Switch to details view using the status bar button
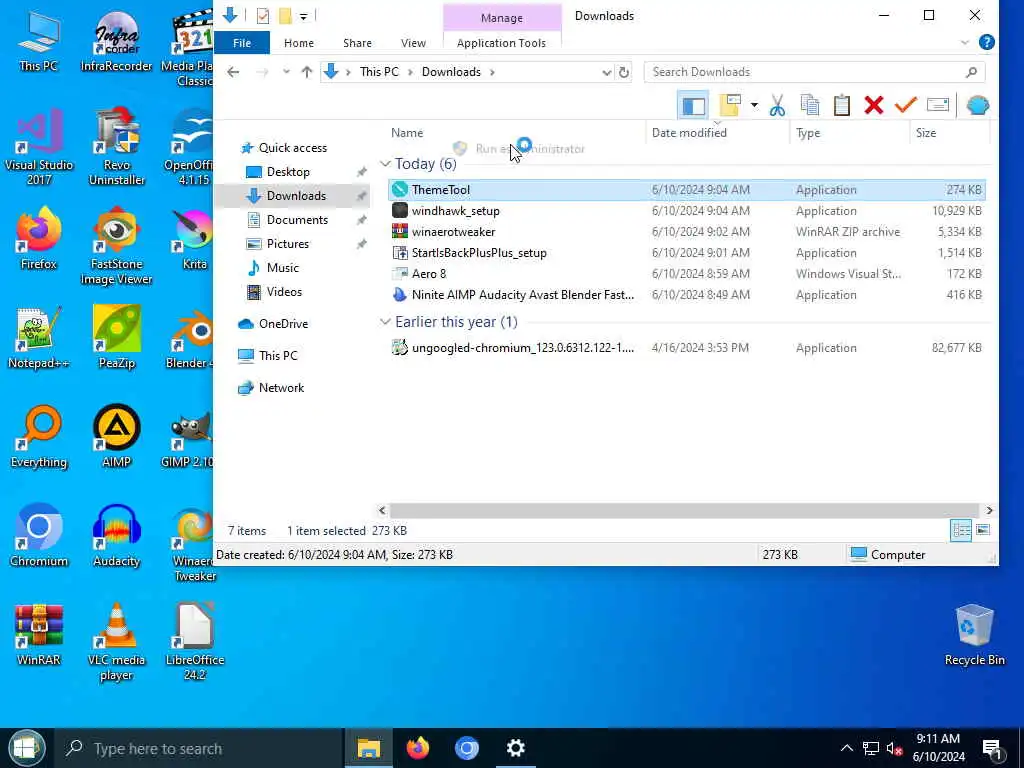1024x768 pixels. coord(961,530)
